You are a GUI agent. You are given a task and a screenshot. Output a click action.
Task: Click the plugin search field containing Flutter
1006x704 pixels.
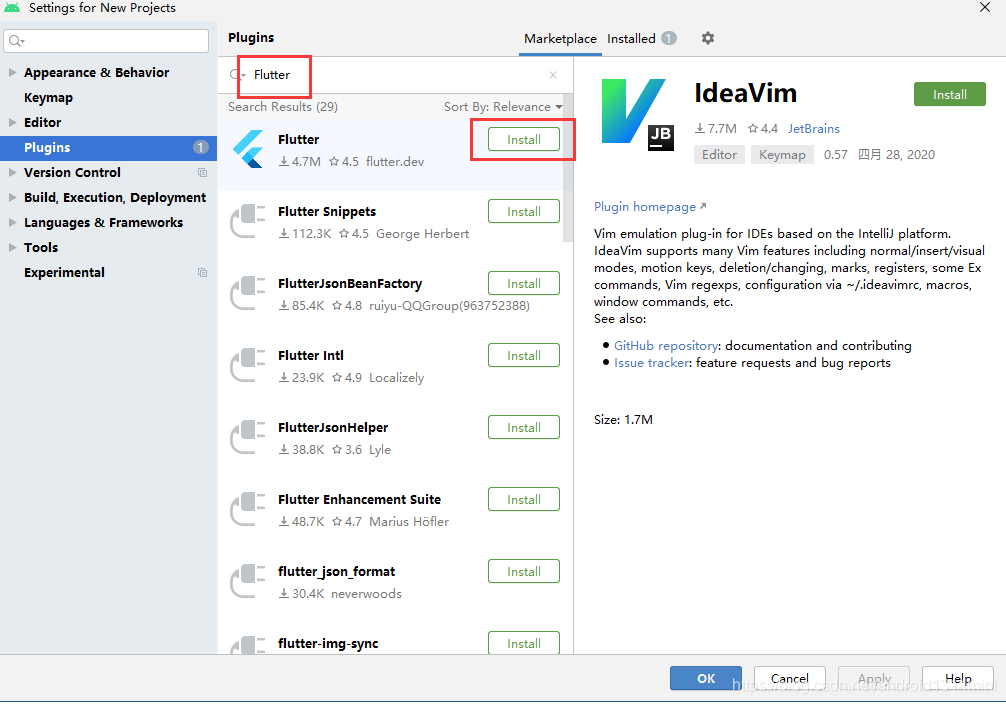(394, 75)
